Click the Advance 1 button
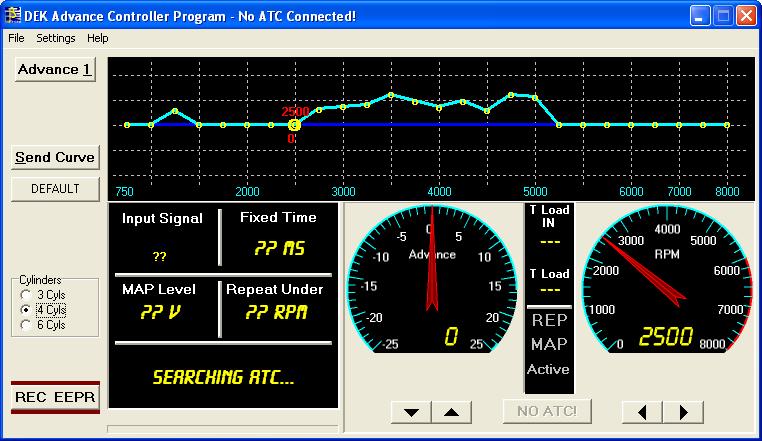 coord(55,70)
